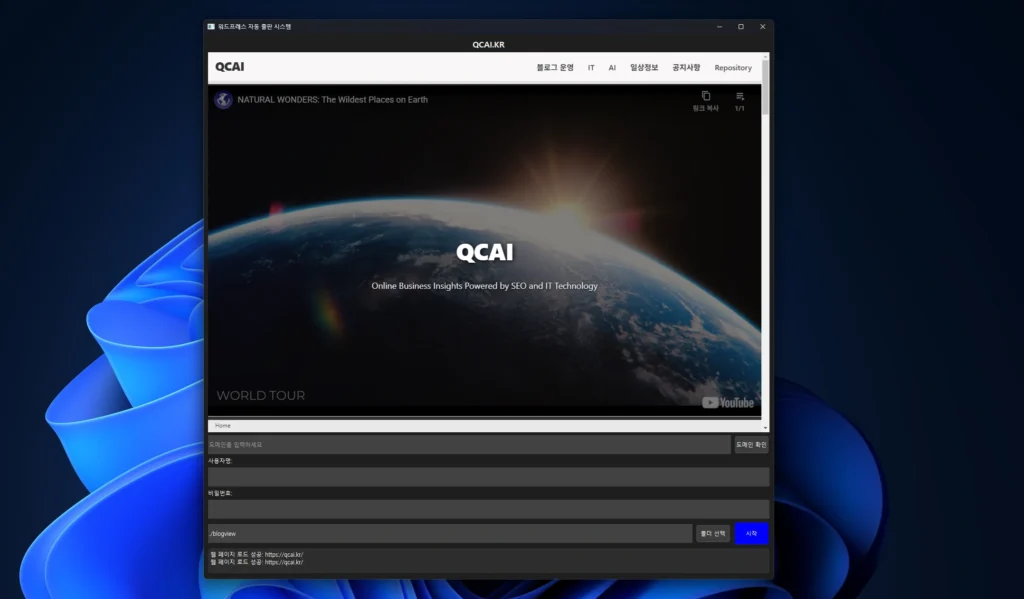The width and height of the screenshot is (1024, 599).
Task: Click the first 웹 페이지 로드 성공 log line
Action: point(257,555)
